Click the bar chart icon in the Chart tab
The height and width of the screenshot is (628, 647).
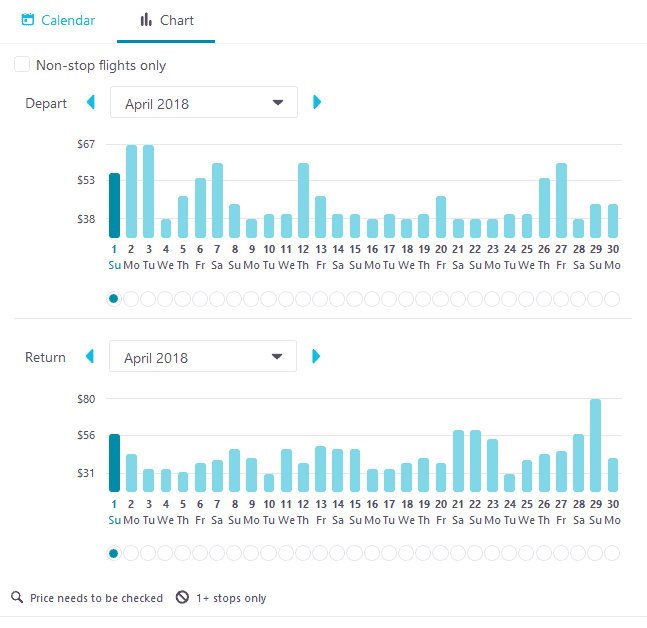146,20
